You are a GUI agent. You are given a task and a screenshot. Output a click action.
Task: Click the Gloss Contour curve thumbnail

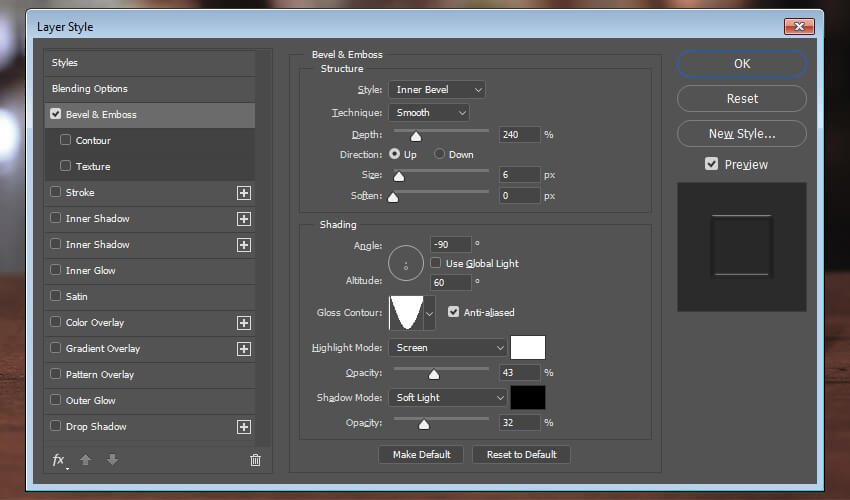click(x=406, y=313)
